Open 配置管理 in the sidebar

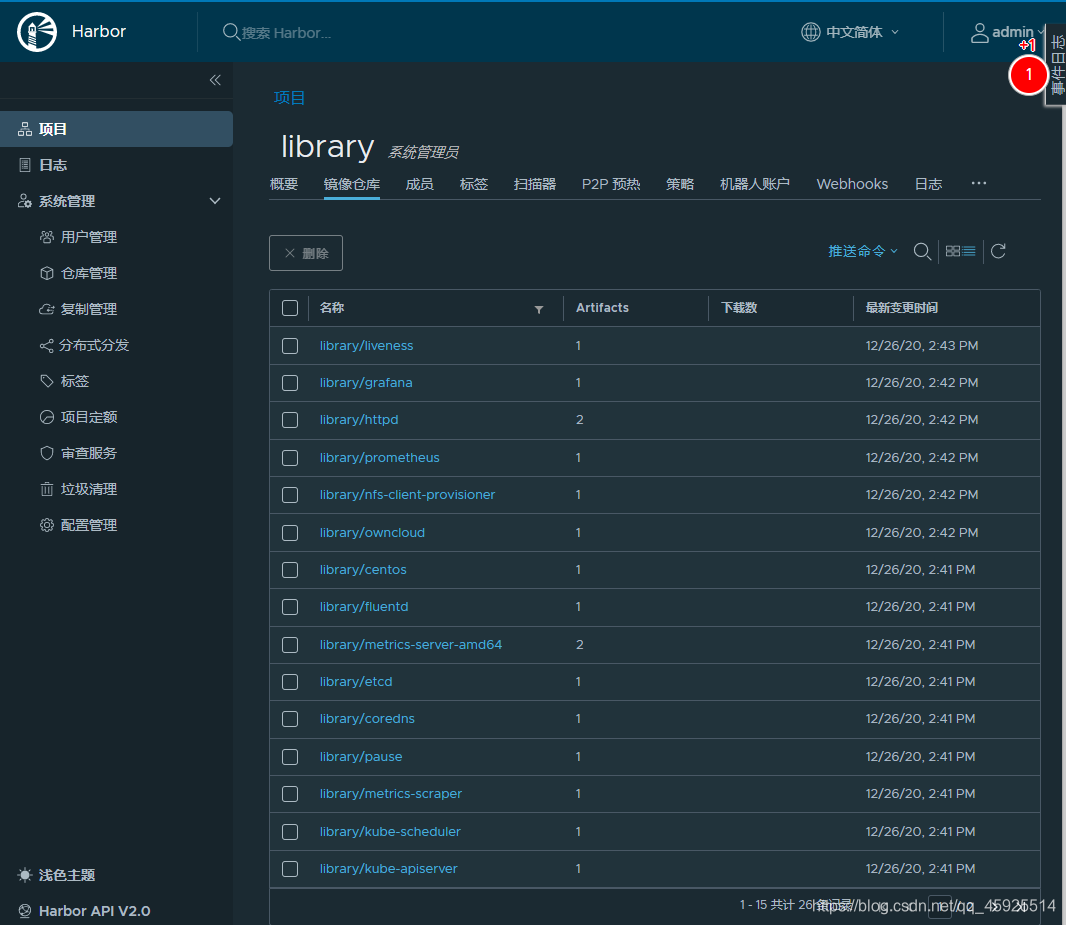tap(88, 525)
